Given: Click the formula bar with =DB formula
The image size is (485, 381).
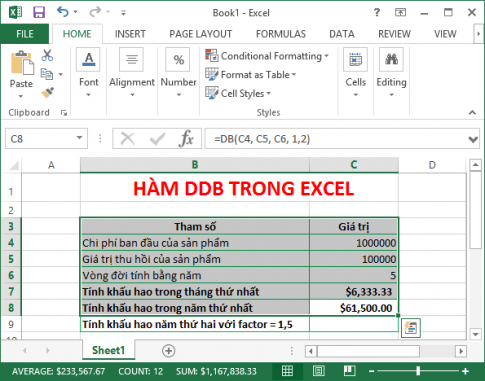Looking at the screenshot, I should [335, 138].
